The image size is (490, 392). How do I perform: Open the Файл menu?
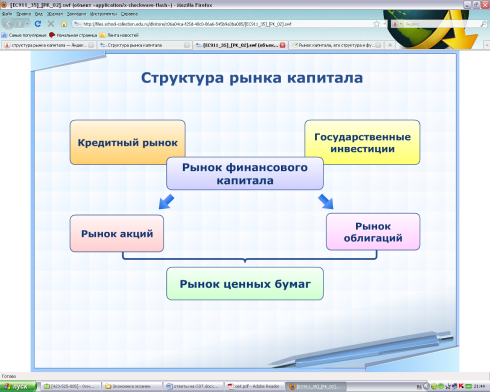pos(7,14)
